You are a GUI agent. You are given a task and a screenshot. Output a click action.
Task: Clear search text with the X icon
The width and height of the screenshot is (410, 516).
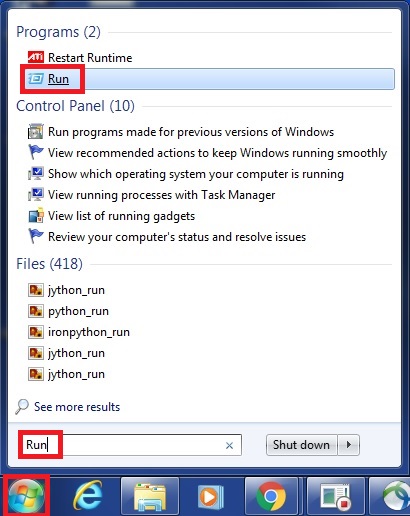229,445
